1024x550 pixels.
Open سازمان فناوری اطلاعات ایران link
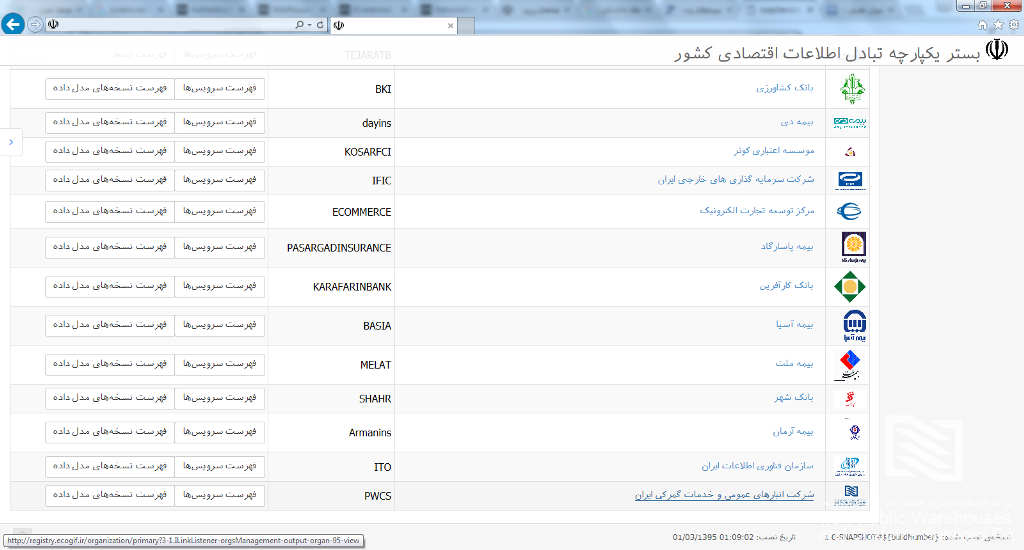coord(758,466)
